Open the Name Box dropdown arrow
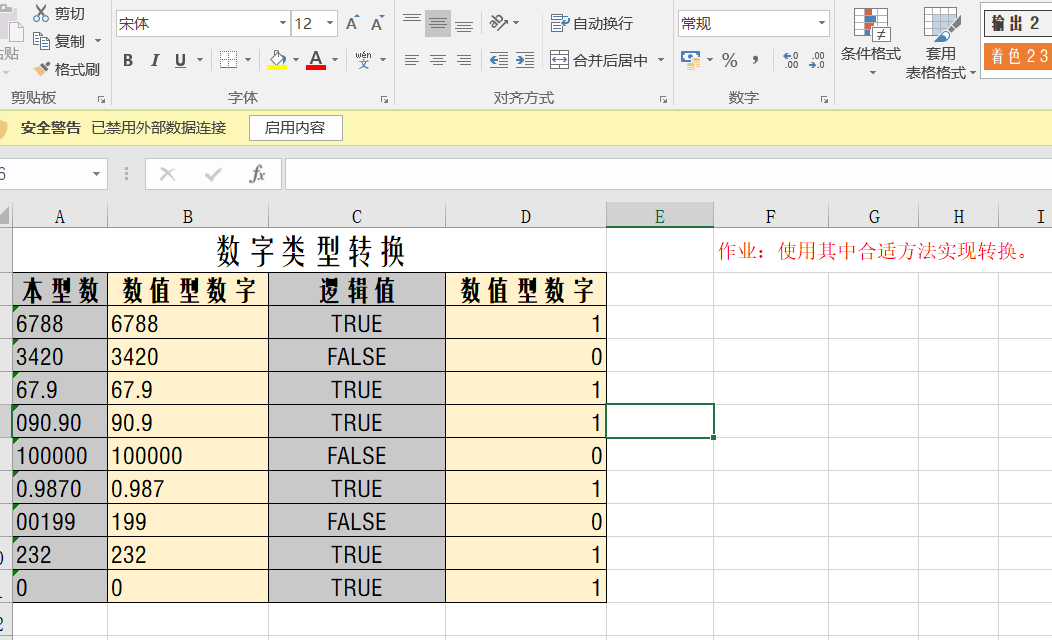Image resolution: width=1052 pixels, height=640 pixels. pos(97,174)
